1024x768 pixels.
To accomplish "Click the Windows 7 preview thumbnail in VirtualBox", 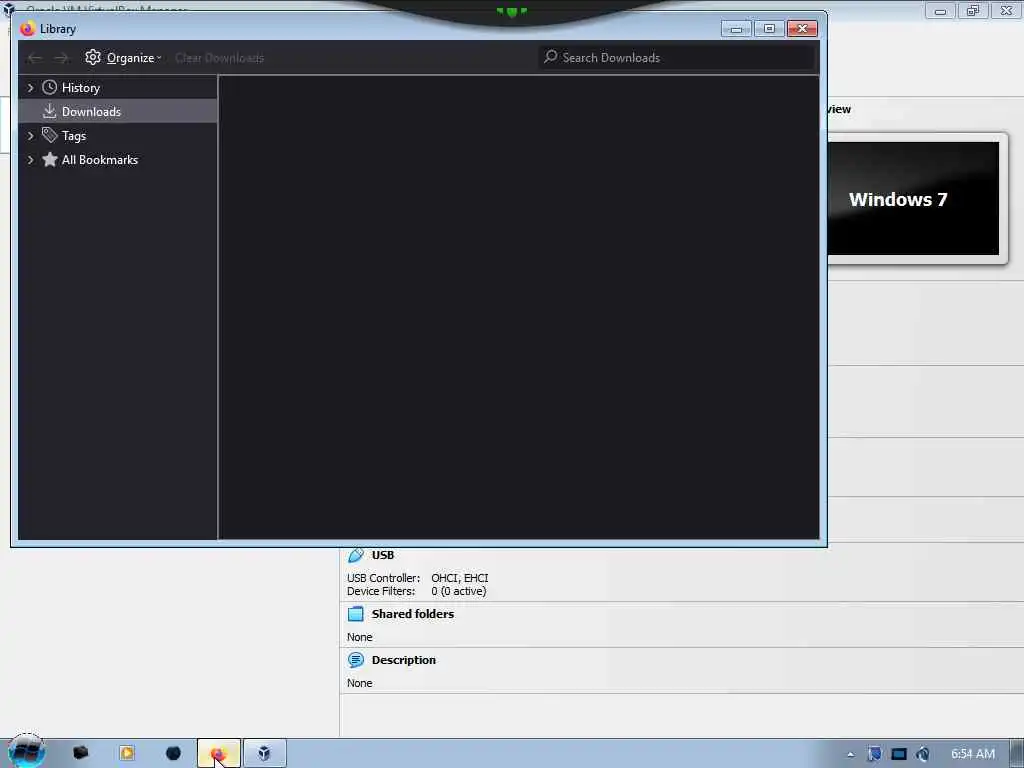I will coord(913,199).
